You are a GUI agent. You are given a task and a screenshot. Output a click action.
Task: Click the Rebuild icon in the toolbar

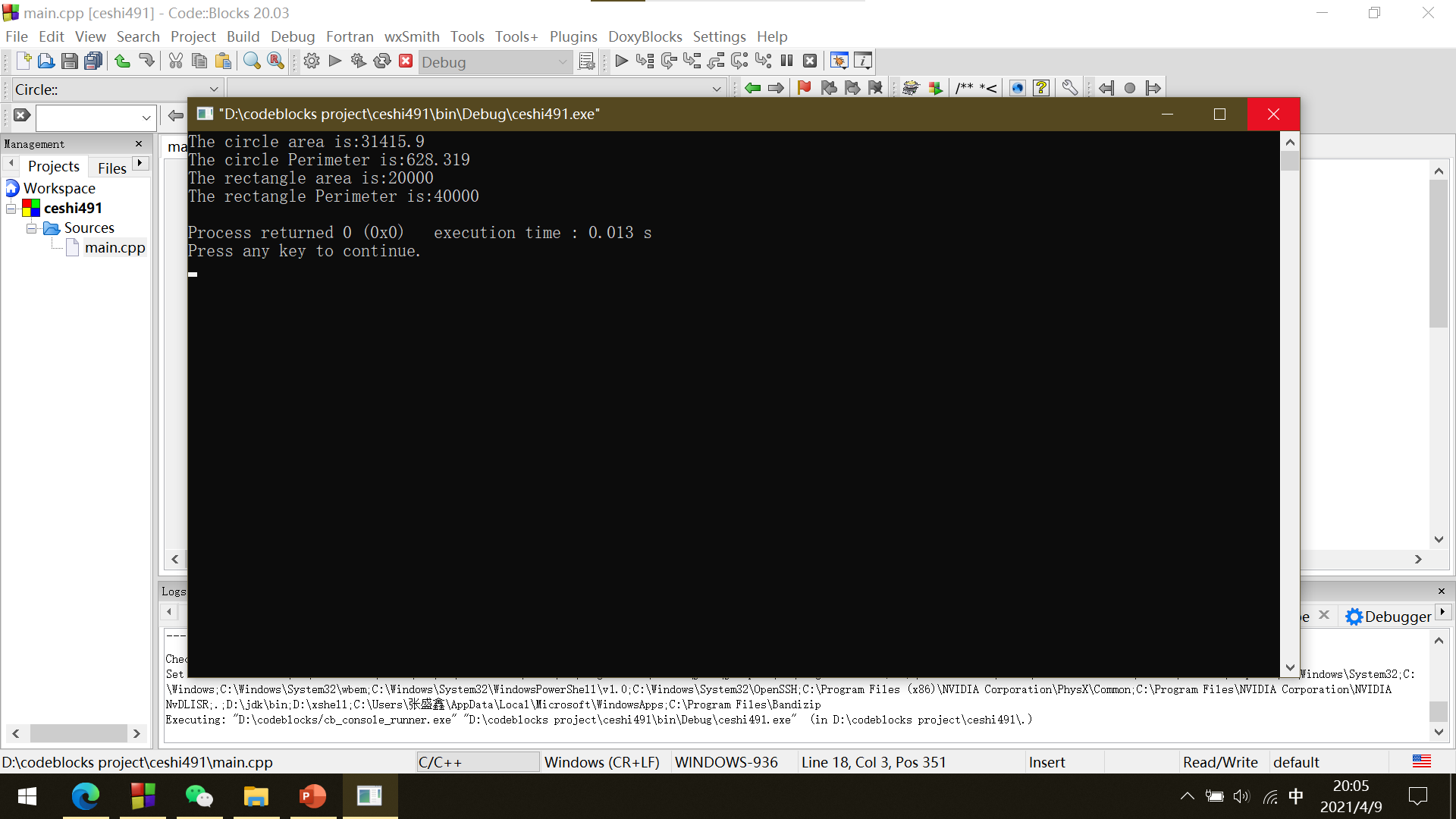click(x=382, y=61)
